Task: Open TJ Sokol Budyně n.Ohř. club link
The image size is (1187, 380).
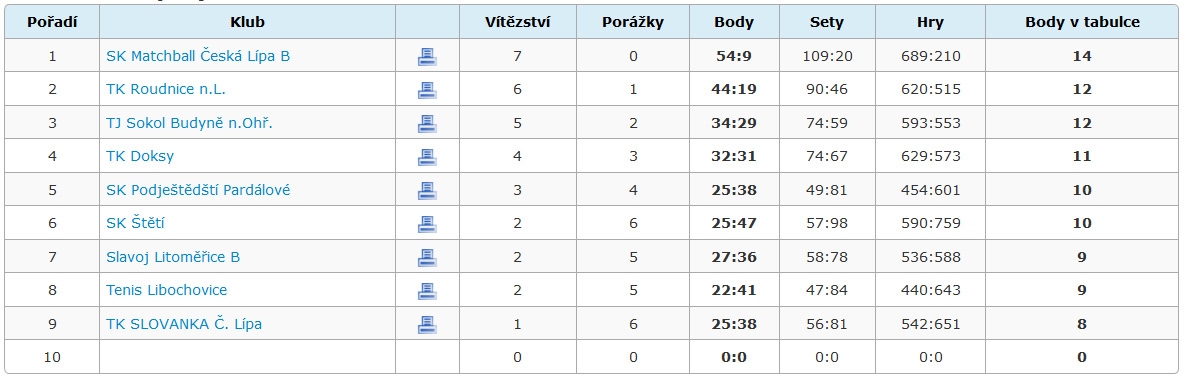Action: tap(189, 123)
